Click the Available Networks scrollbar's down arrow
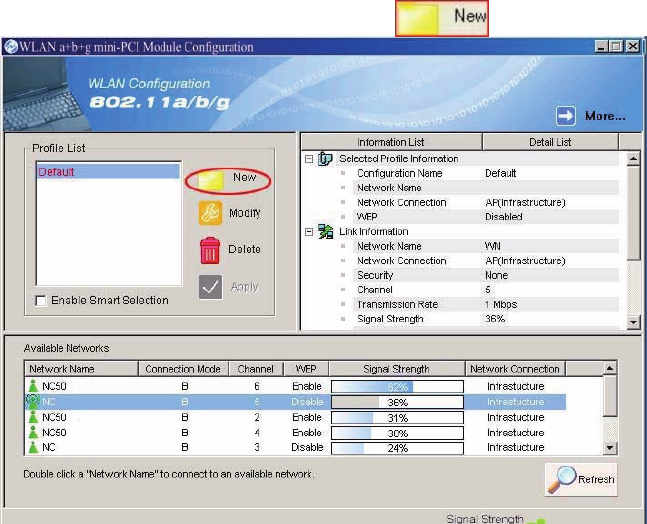The height and width of the screenshot is (524, 647). pos(610,448)
